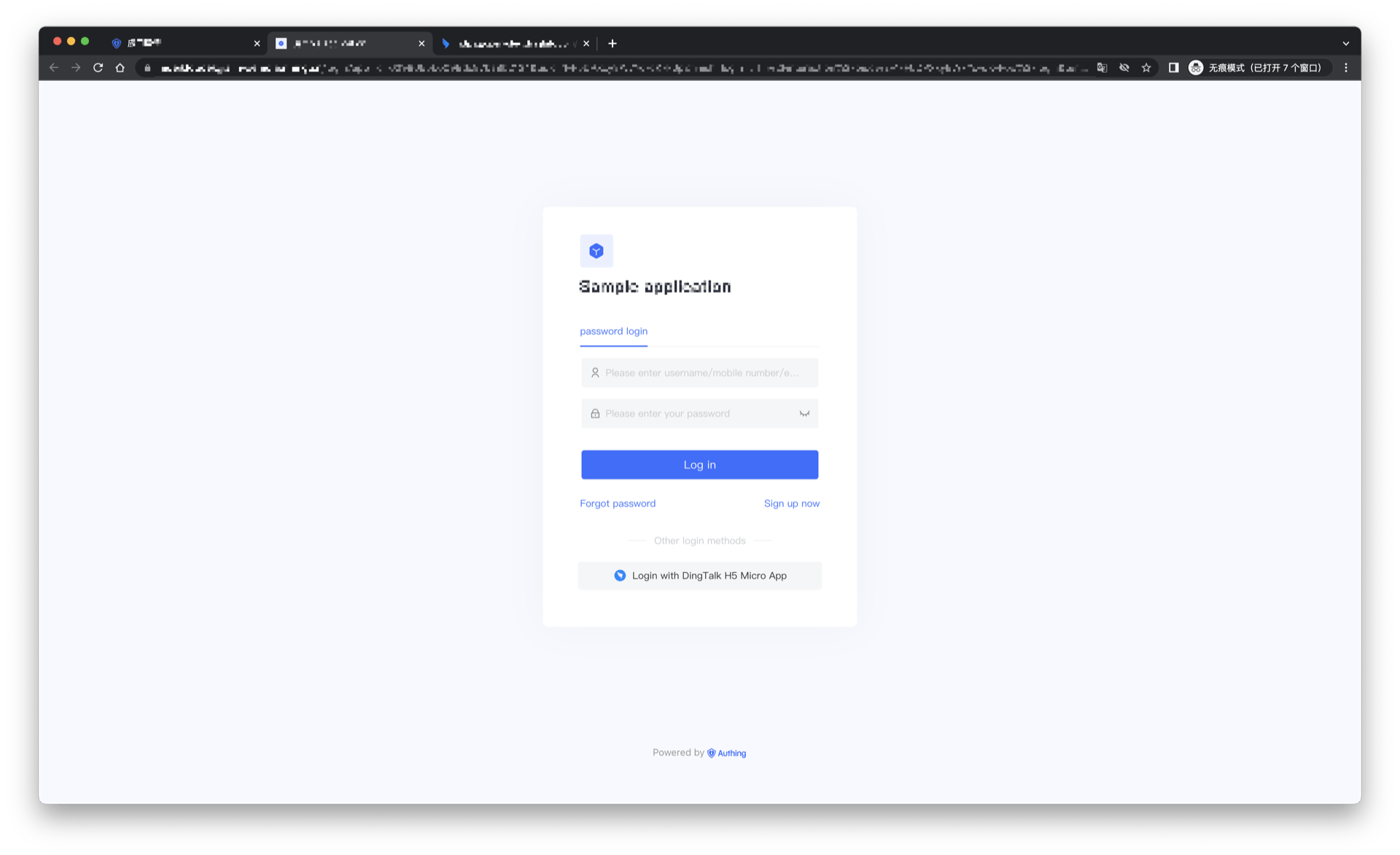Switch to the password login tab
This screenshot has height=855, width=1400.
click(613, 331)
